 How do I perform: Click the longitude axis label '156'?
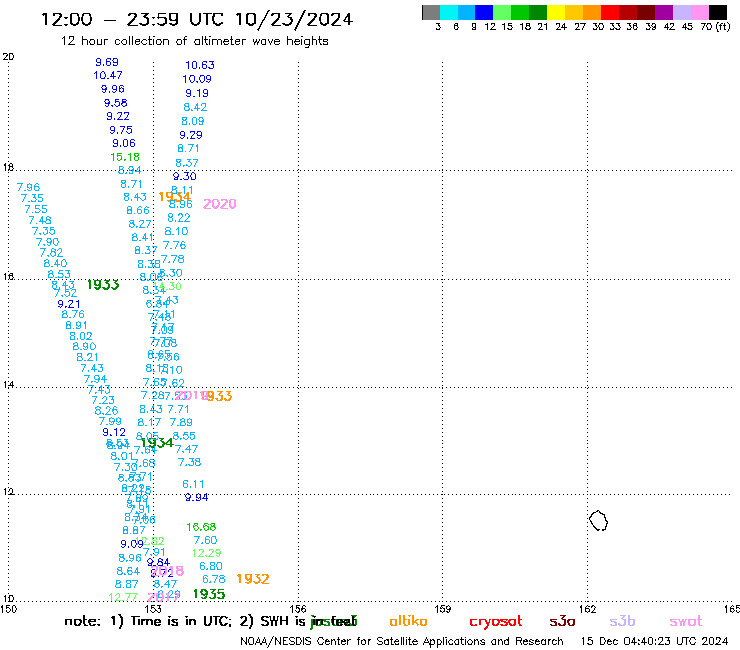[298, 609]
